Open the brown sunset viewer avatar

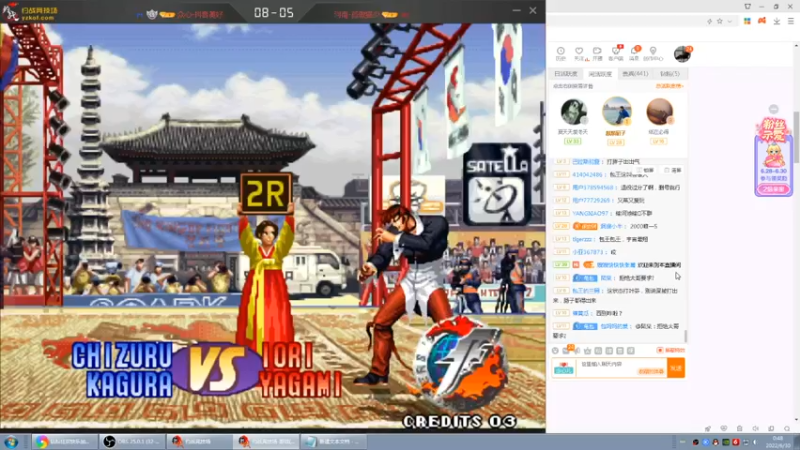pyautogui.click(x=659, y=111)
